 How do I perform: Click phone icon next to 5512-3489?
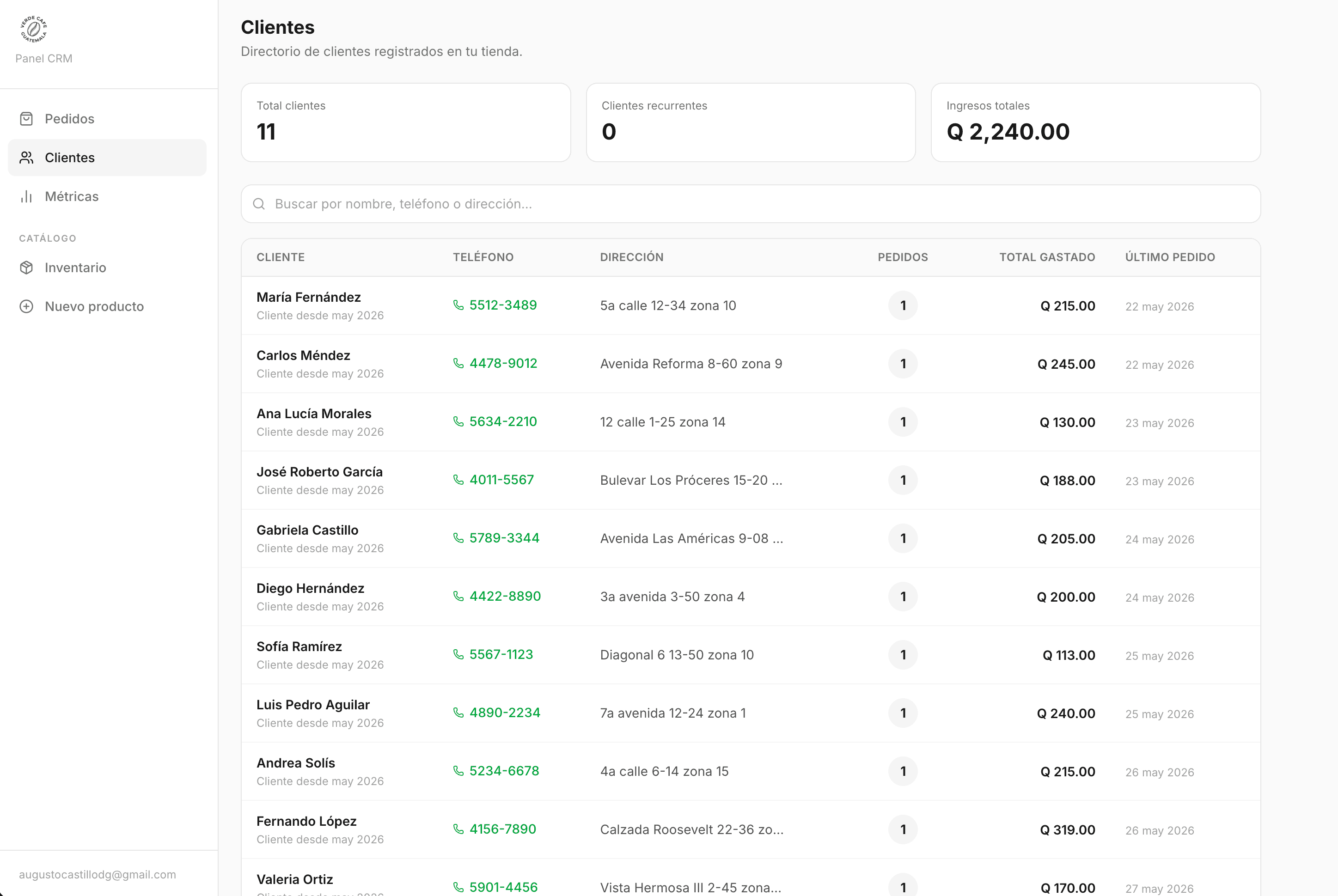click(x=458, y=305)
